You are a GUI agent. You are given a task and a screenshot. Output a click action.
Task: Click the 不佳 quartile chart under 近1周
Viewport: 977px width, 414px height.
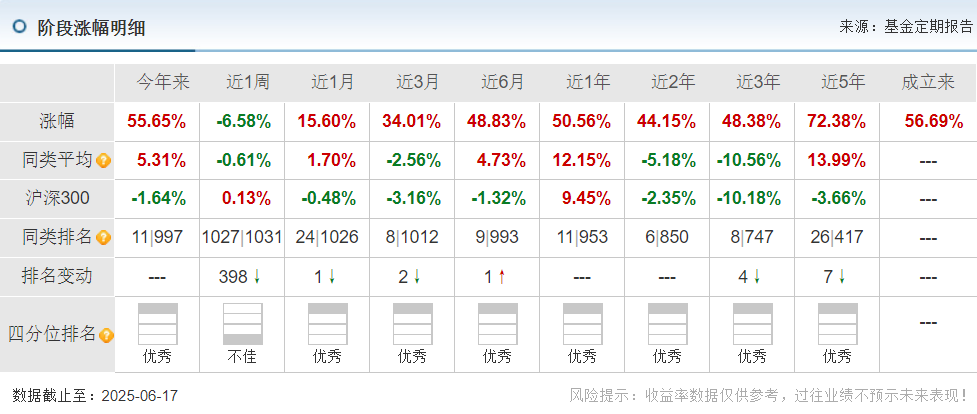point(242,324)
